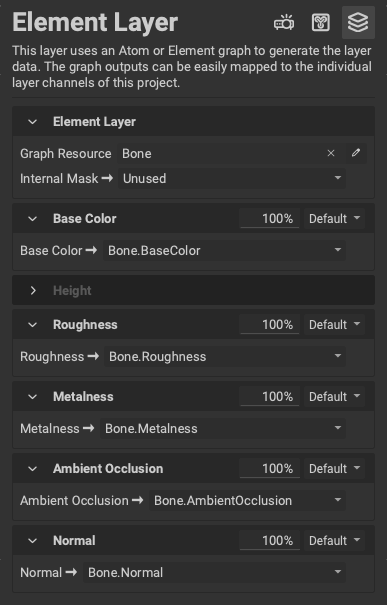Click the Graph Resource Bone field
This screenshot has width=387, height=605.
pyautogui.click(x=220, y=154)
